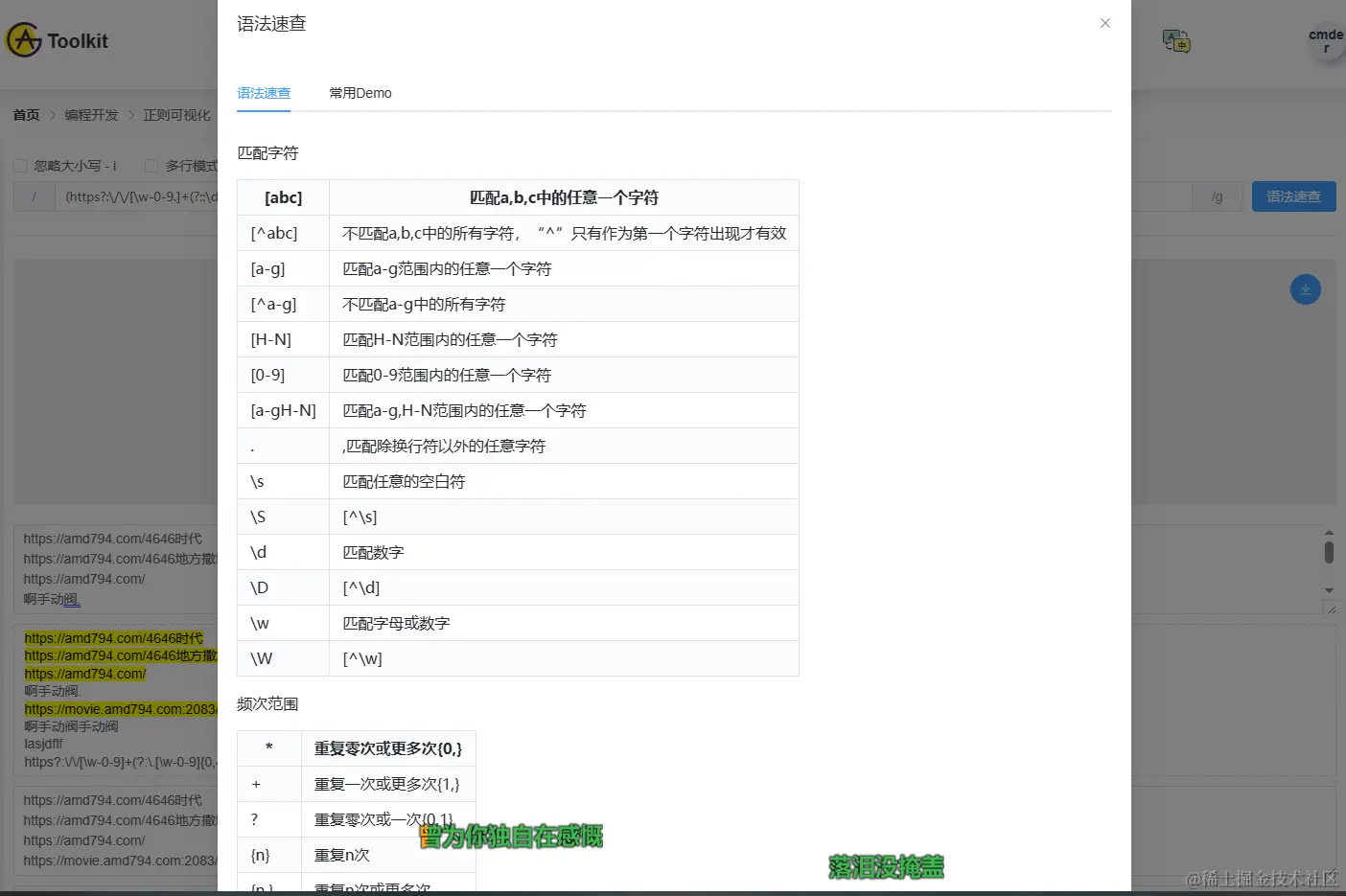The width and height of the screenshot is (1346, 896).
Task: Click the blue download icon button
Action: [x=1305, y=289]
